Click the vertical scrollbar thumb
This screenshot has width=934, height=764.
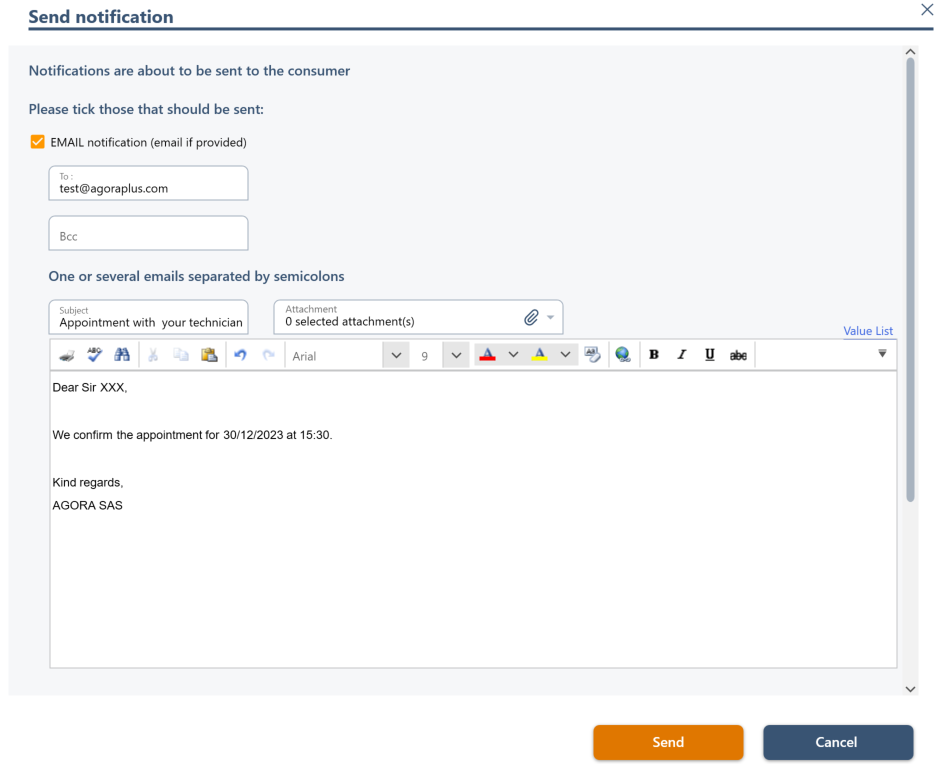(910, 280)
